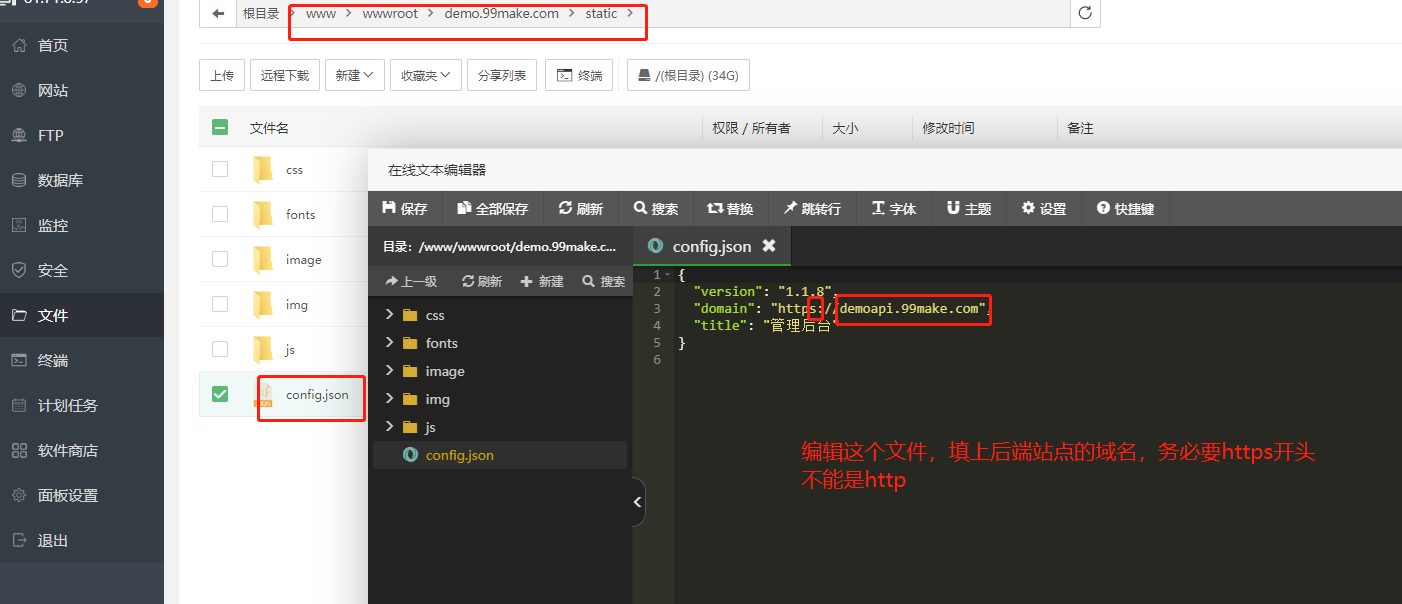The image size is (1402, 604).
Task: Click the back arrow in path bar
Action: [x=218, y=13]
